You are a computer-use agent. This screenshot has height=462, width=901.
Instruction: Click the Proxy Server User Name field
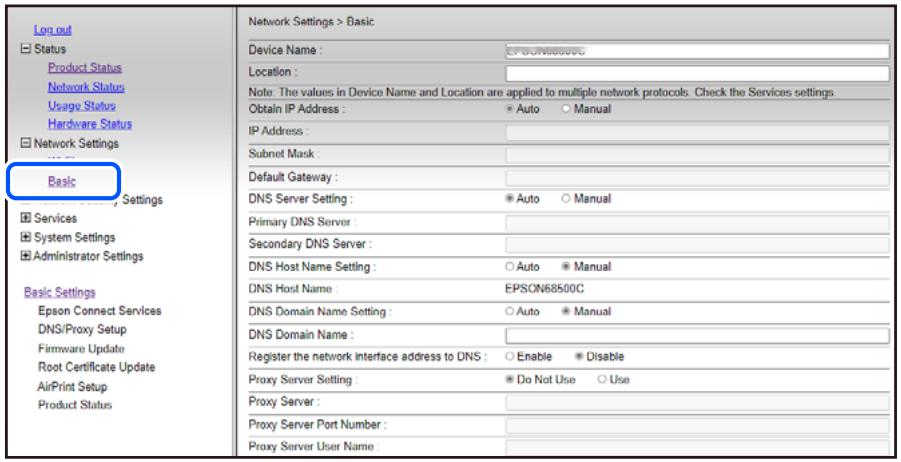coord(697,447)
